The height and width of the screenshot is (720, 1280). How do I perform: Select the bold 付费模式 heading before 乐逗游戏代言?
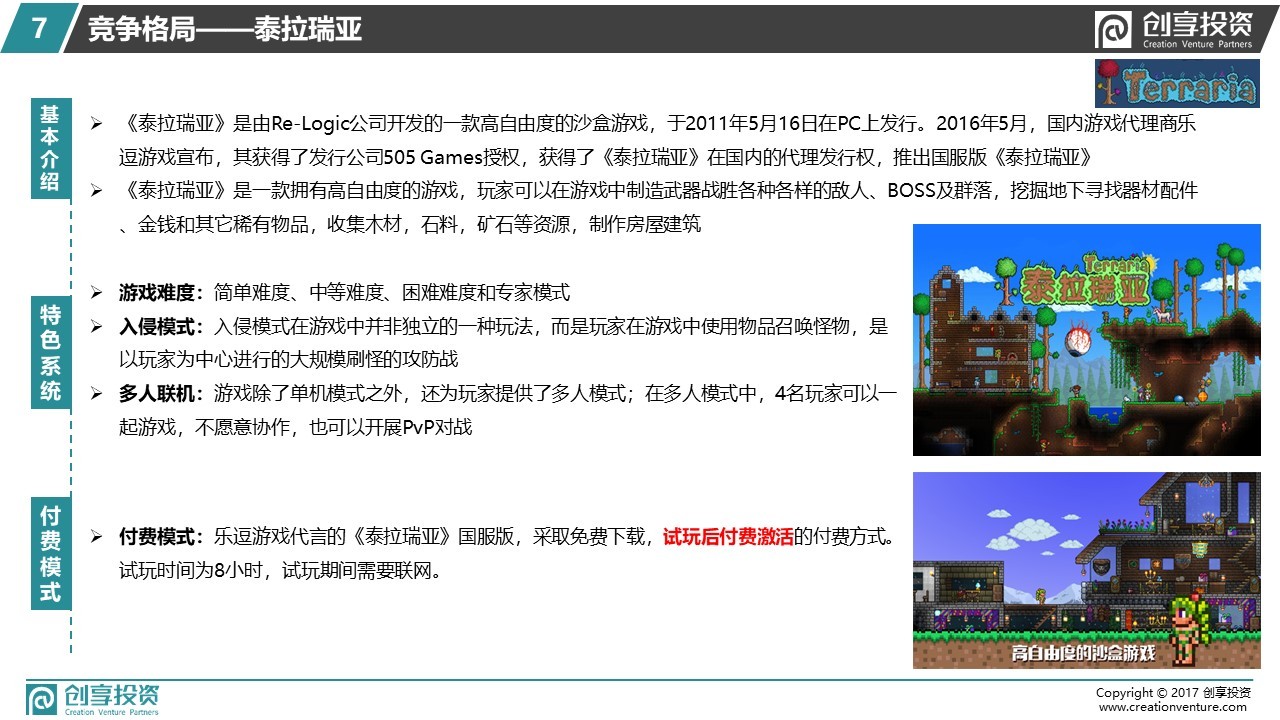click(158, 537)
